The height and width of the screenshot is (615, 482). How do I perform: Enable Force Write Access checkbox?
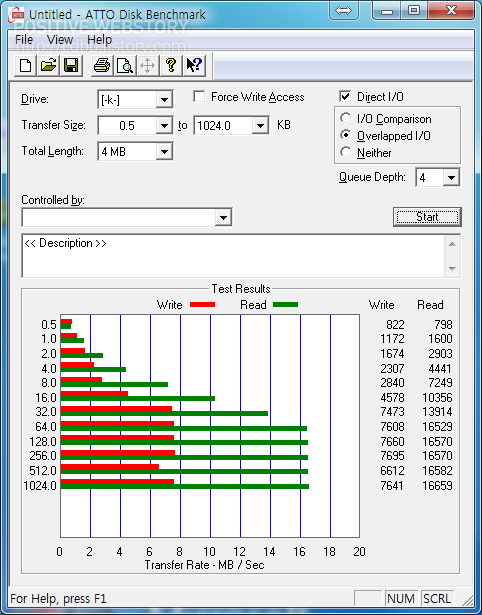click(199, 96)
